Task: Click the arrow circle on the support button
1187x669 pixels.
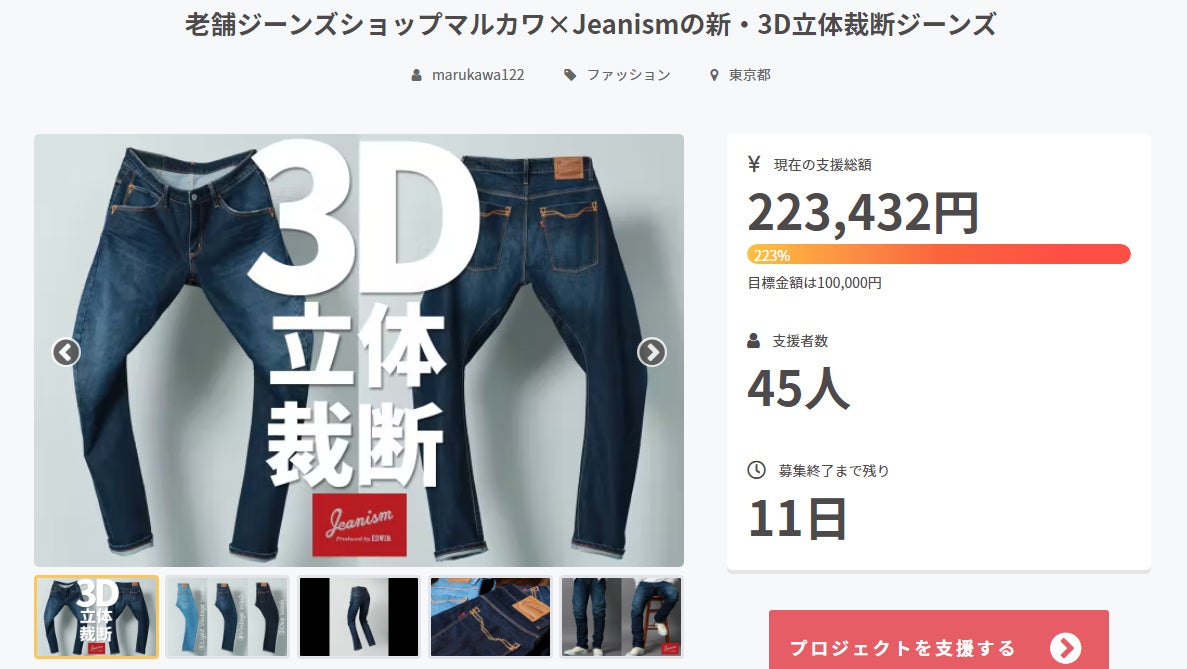Action: pyautogui.click(x=1066, y=648)
